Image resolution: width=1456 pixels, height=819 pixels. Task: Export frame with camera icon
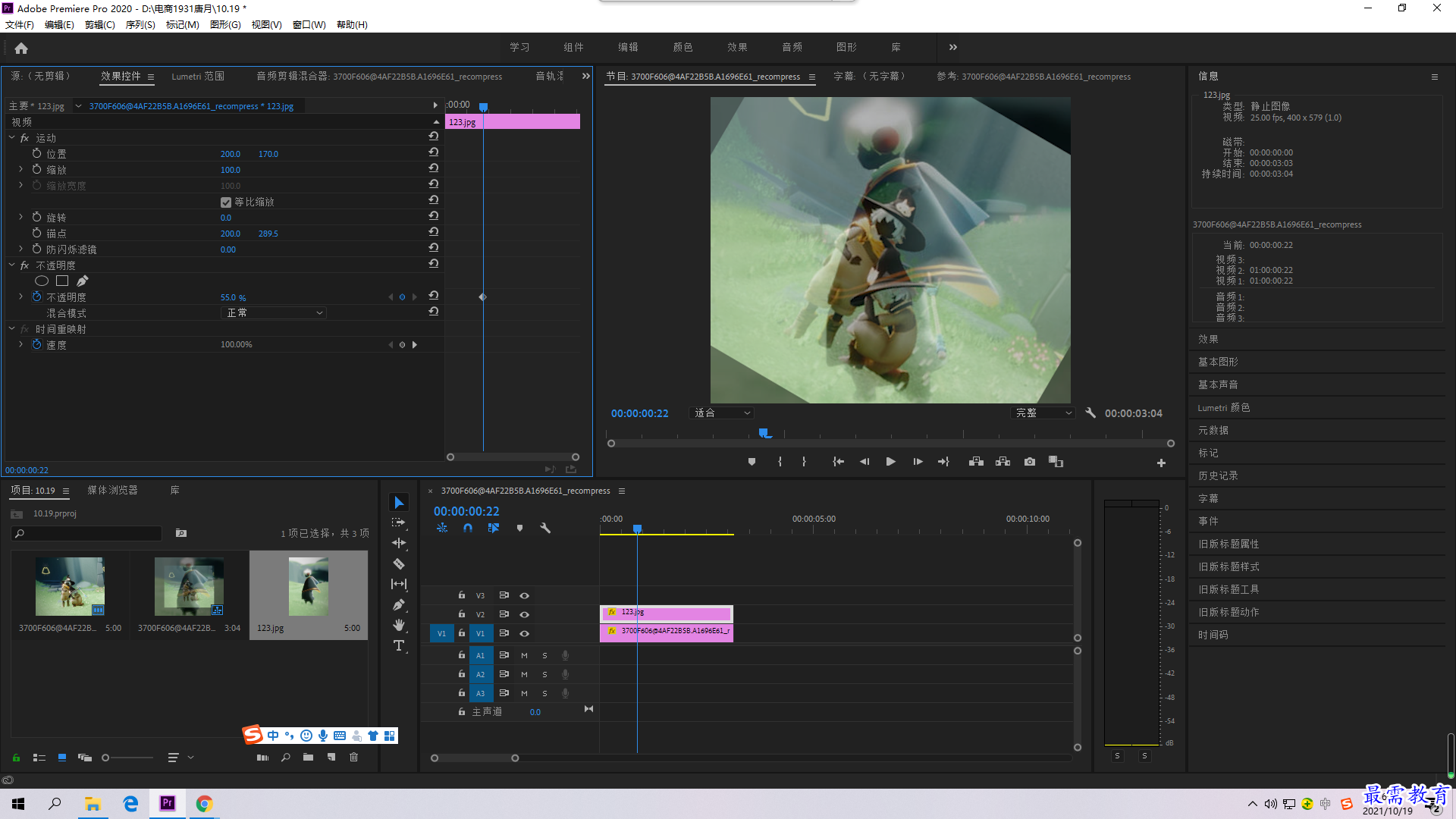[x=1030, y=462]
